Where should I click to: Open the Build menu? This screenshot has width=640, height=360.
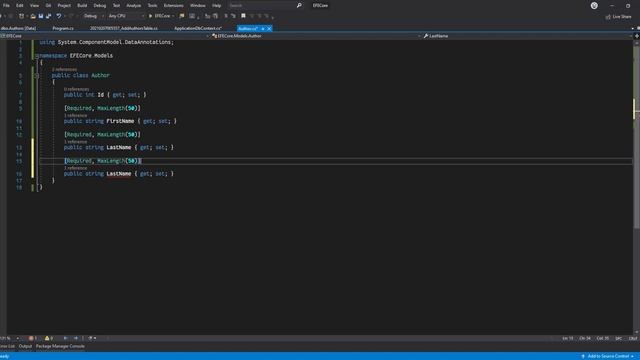(x=82, y=6)
